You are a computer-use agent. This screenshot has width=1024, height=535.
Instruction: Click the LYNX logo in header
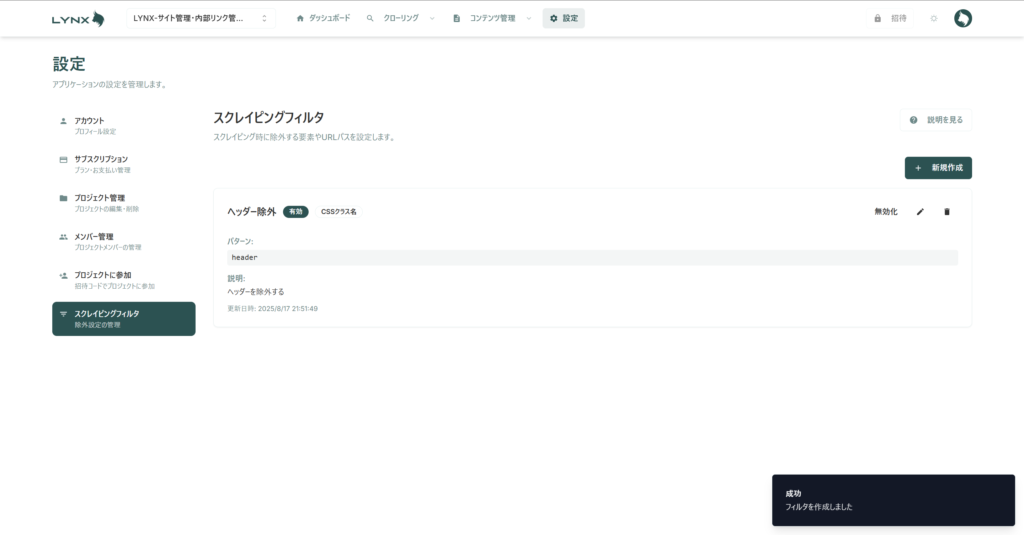point(78,18)
